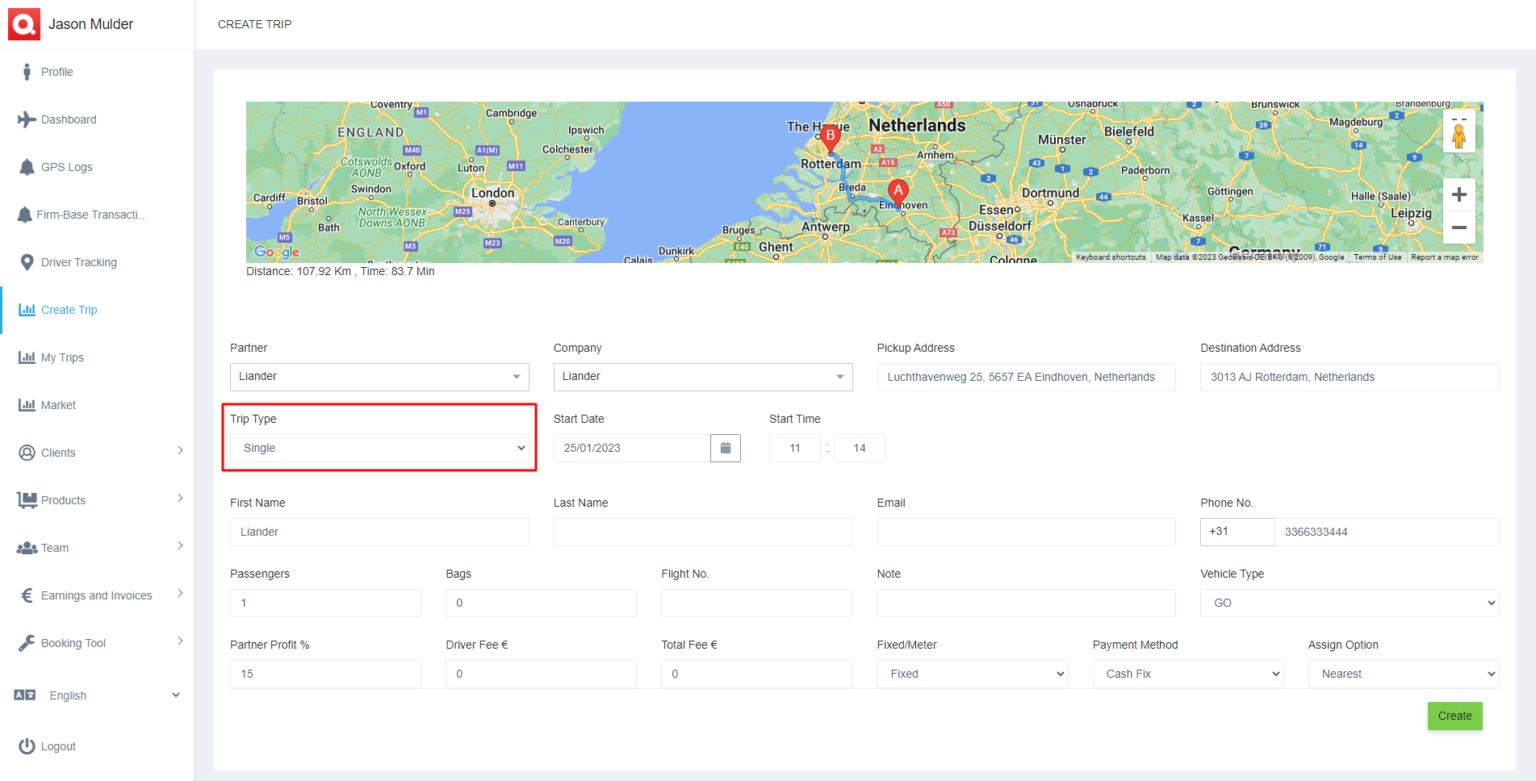This screenshot has width=1536, height=781.
Task: Click the map zoom-in control
Action: tap(1459, 194)
